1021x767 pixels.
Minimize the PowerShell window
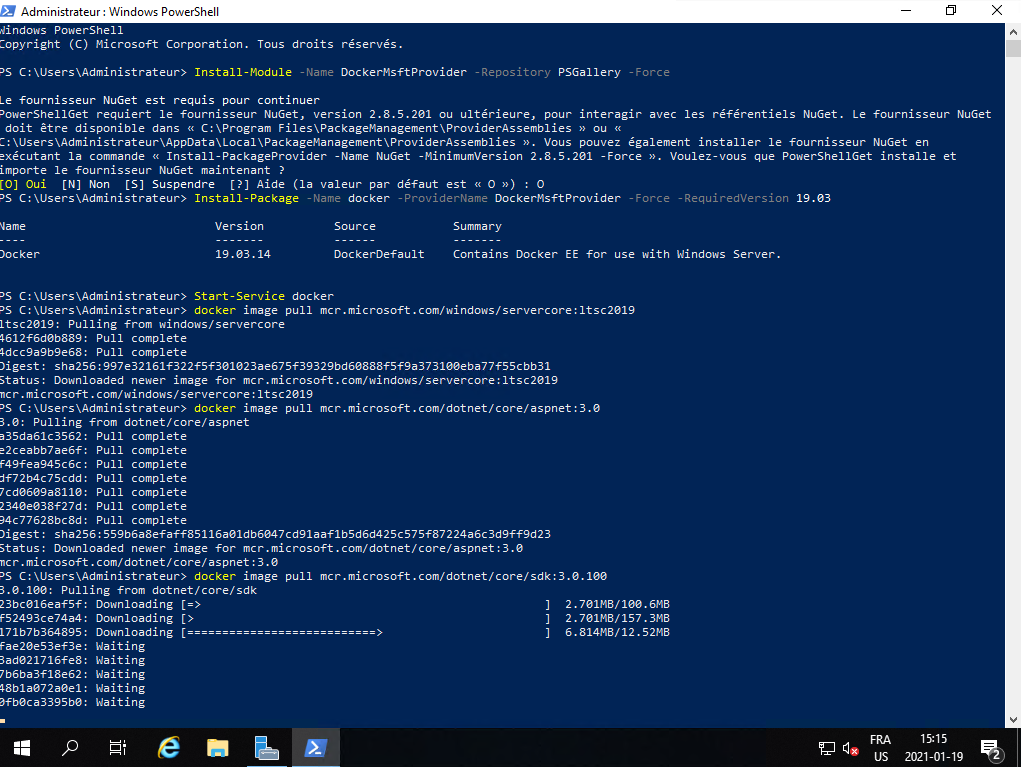(x=905, y=11)
